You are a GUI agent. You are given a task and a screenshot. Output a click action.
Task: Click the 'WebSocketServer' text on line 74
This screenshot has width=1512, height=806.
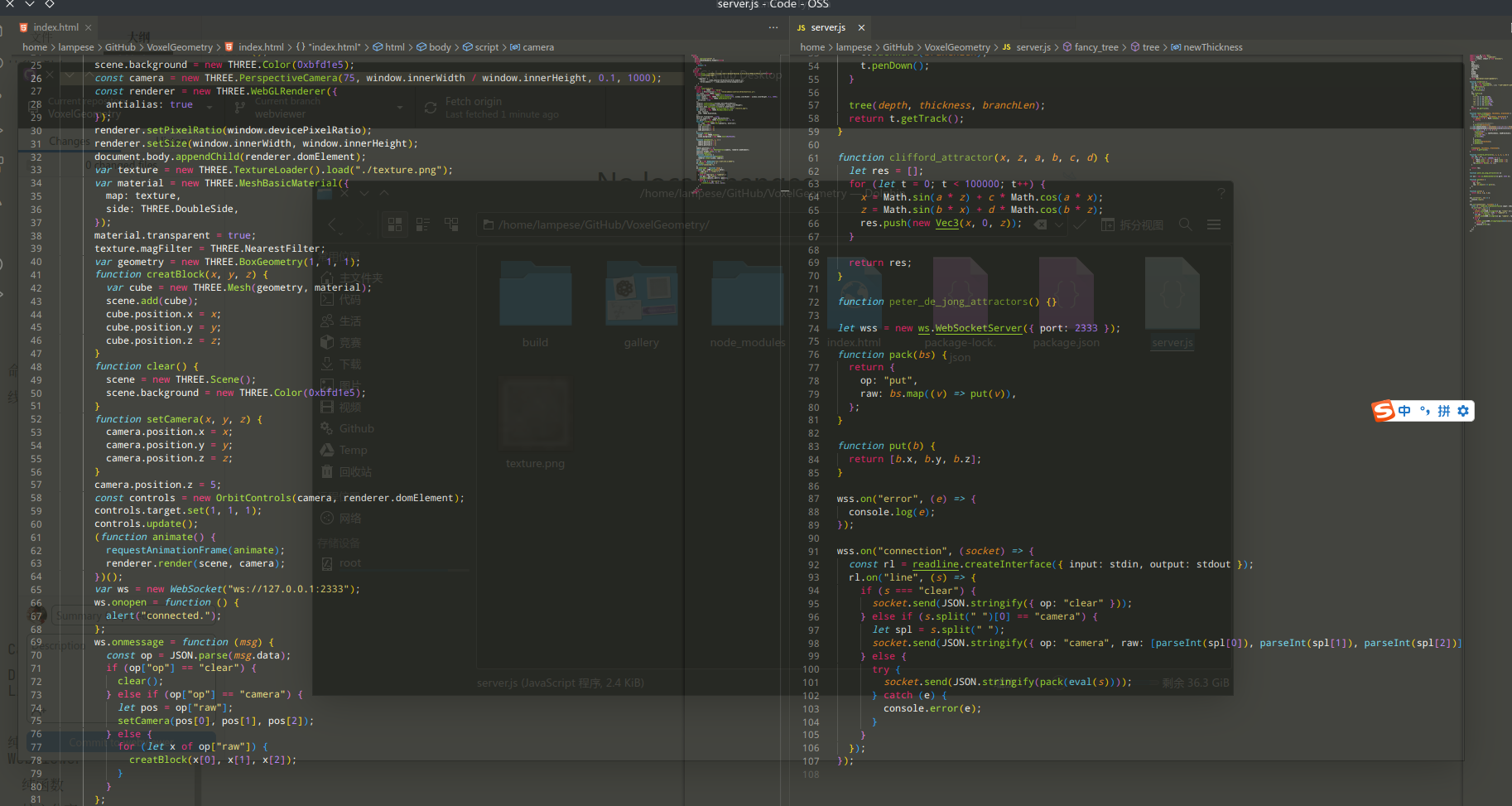point(979,328)
